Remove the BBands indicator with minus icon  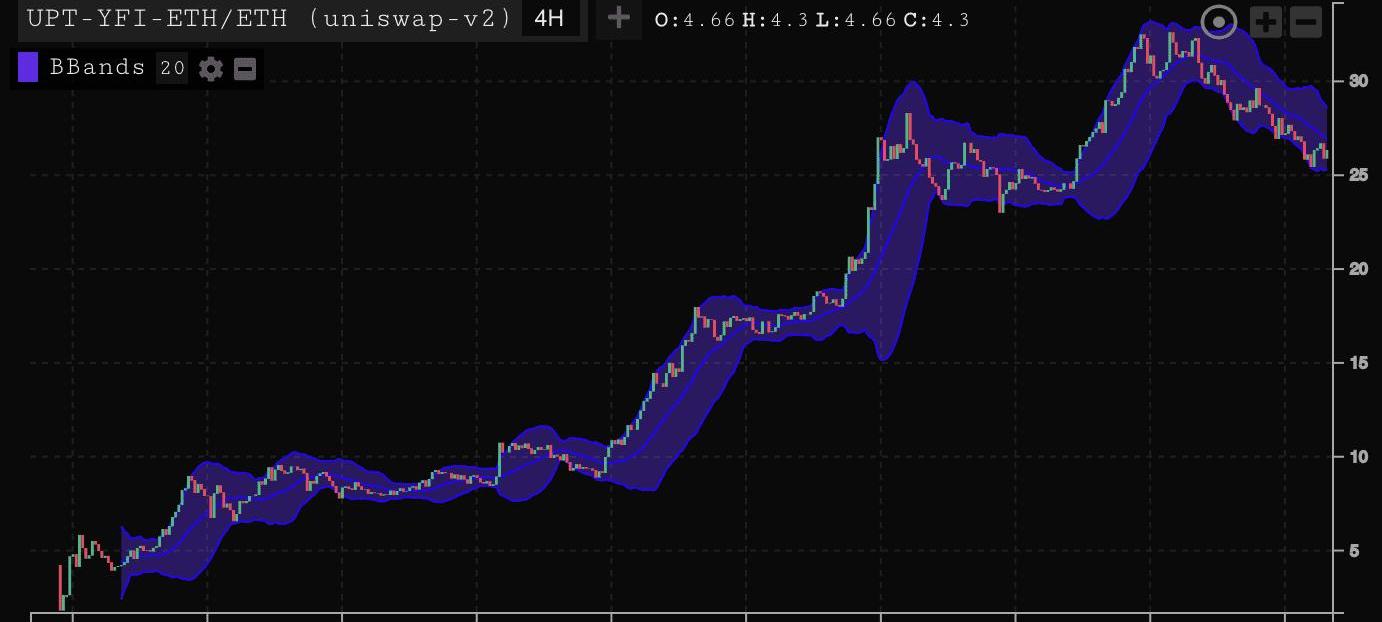[x=245, y=68]
